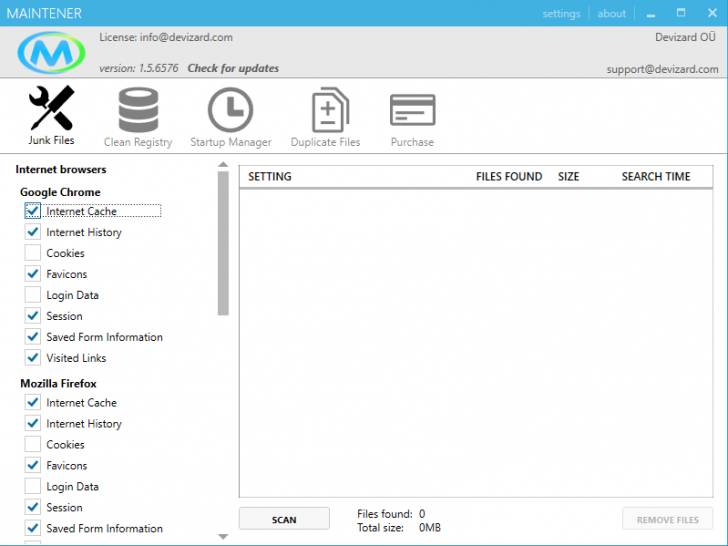Maximize the Maintener window

[x=681, y=13]
